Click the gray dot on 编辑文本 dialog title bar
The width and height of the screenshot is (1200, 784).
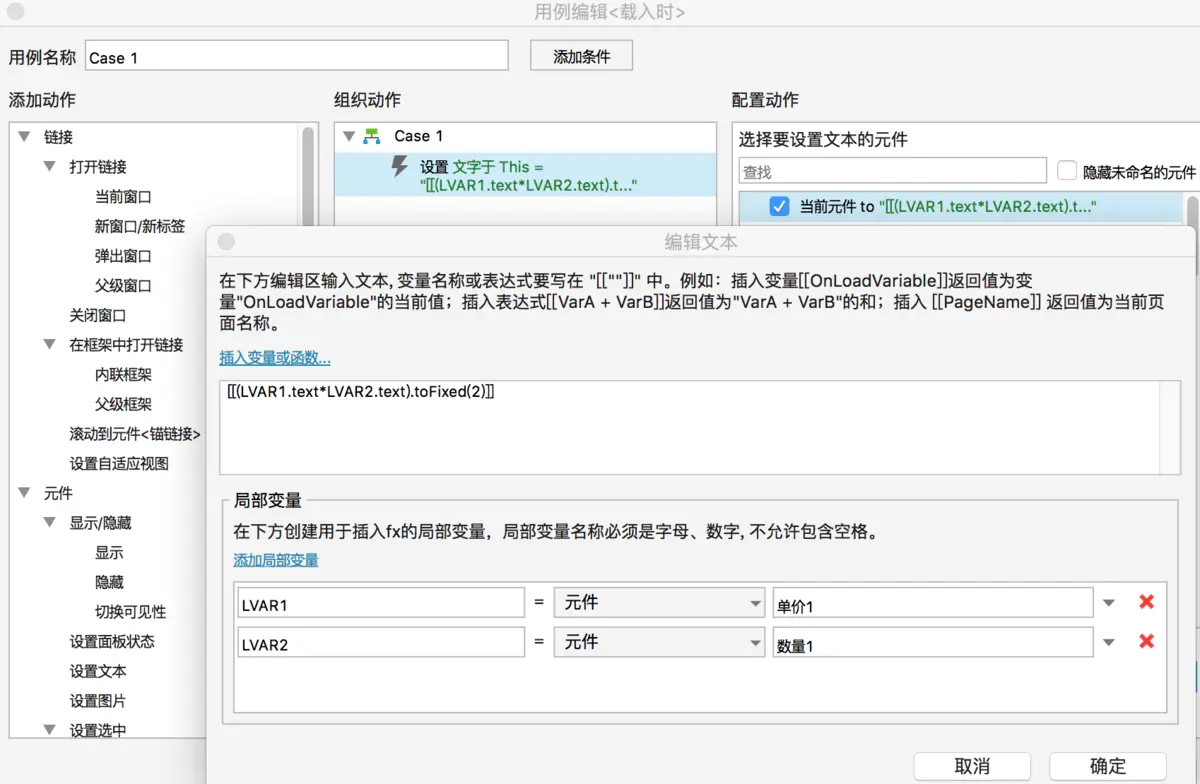coord(226,241)
